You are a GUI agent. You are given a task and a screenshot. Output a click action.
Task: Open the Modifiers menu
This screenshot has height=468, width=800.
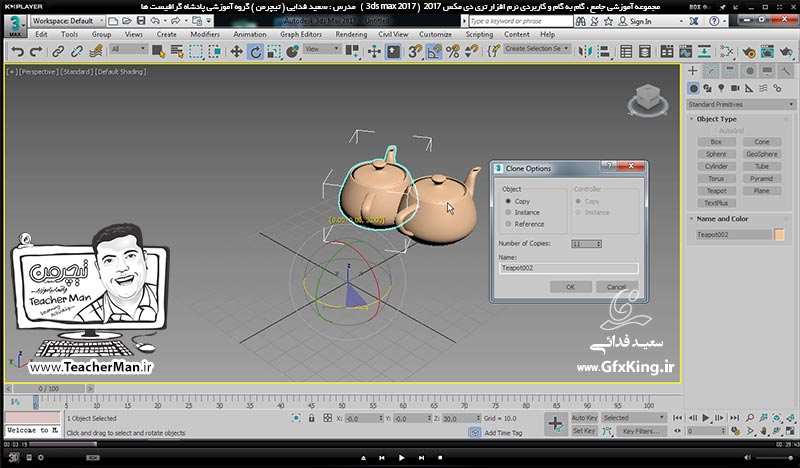point(205,34)
